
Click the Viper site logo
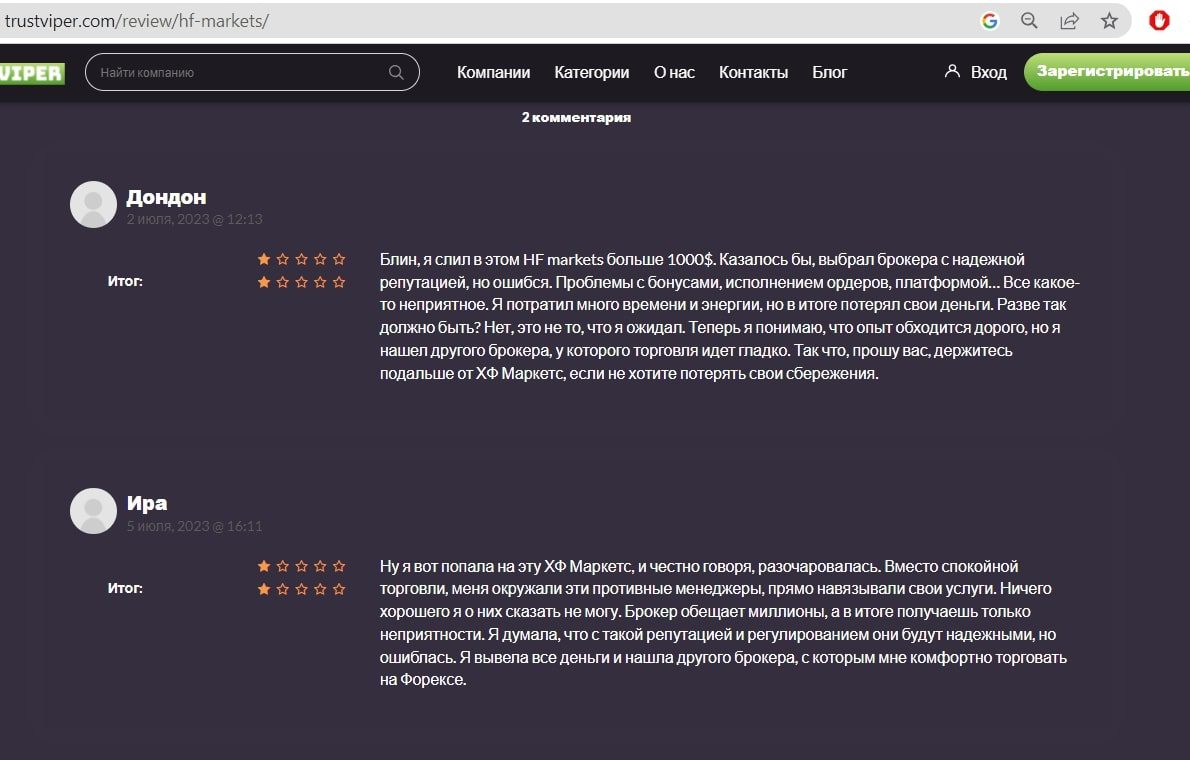32,73
